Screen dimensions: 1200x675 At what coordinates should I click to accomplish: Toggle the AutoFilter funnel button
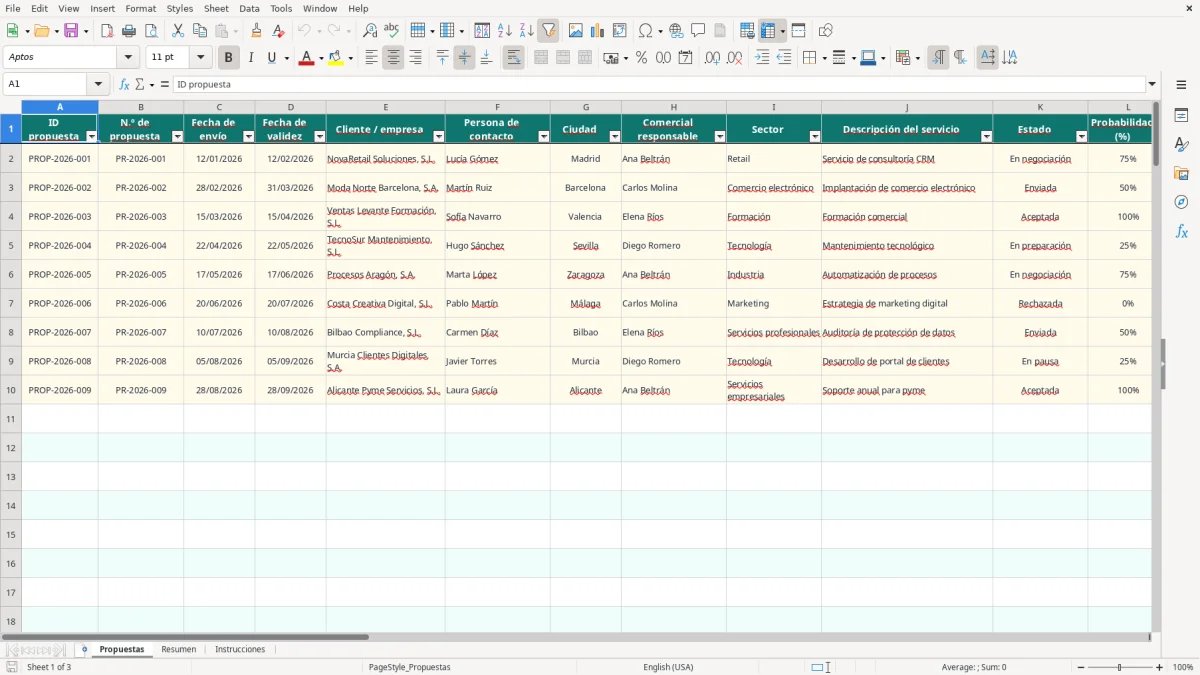[x=549, y=31]
